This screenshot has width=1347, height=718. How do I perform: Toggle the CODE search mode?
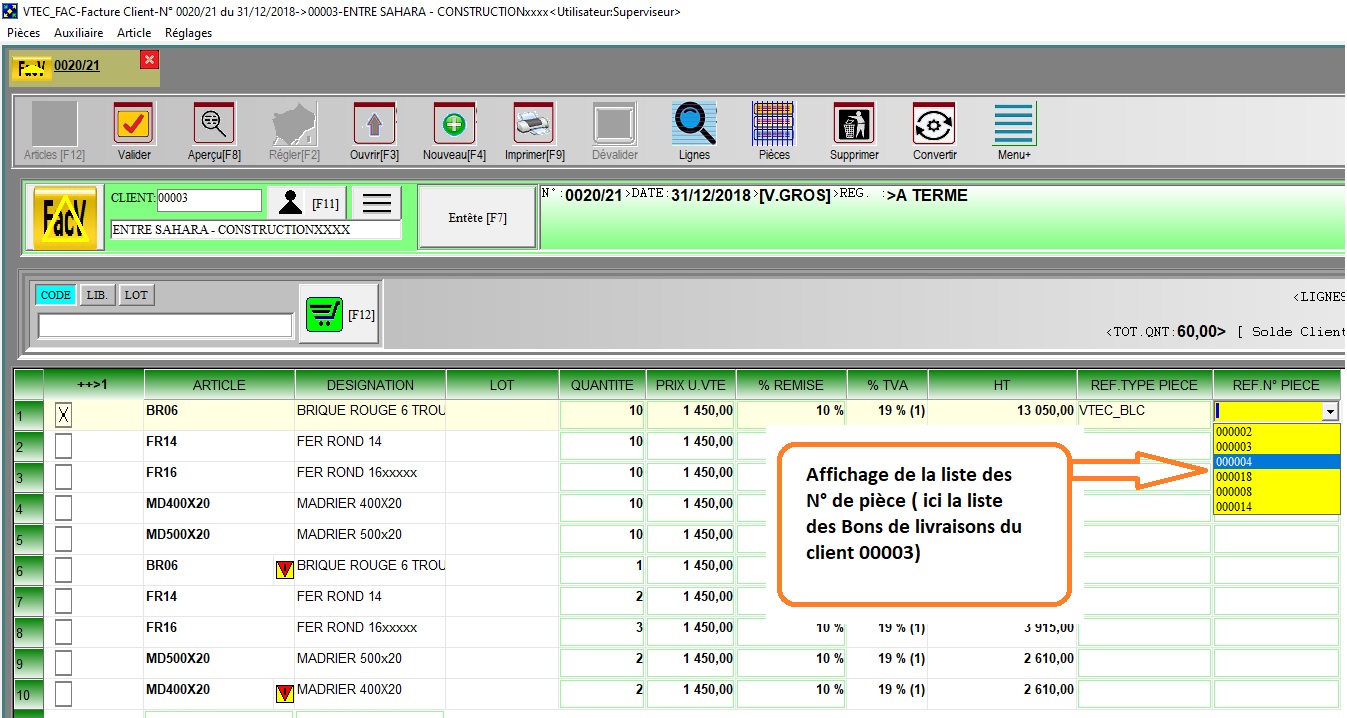pos(56,295)
